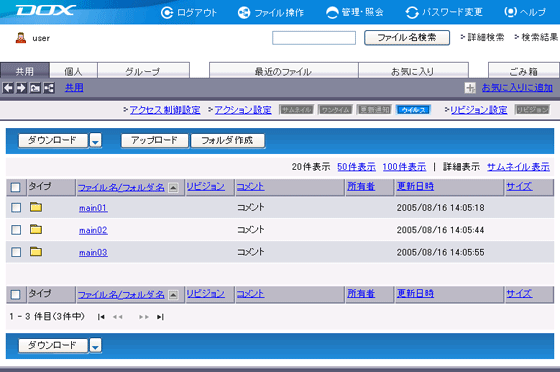Switch to the 最近のファイル tab
The width and height of the screenshot is (560, 372).
pyautogui.click(x=284, y=71)
